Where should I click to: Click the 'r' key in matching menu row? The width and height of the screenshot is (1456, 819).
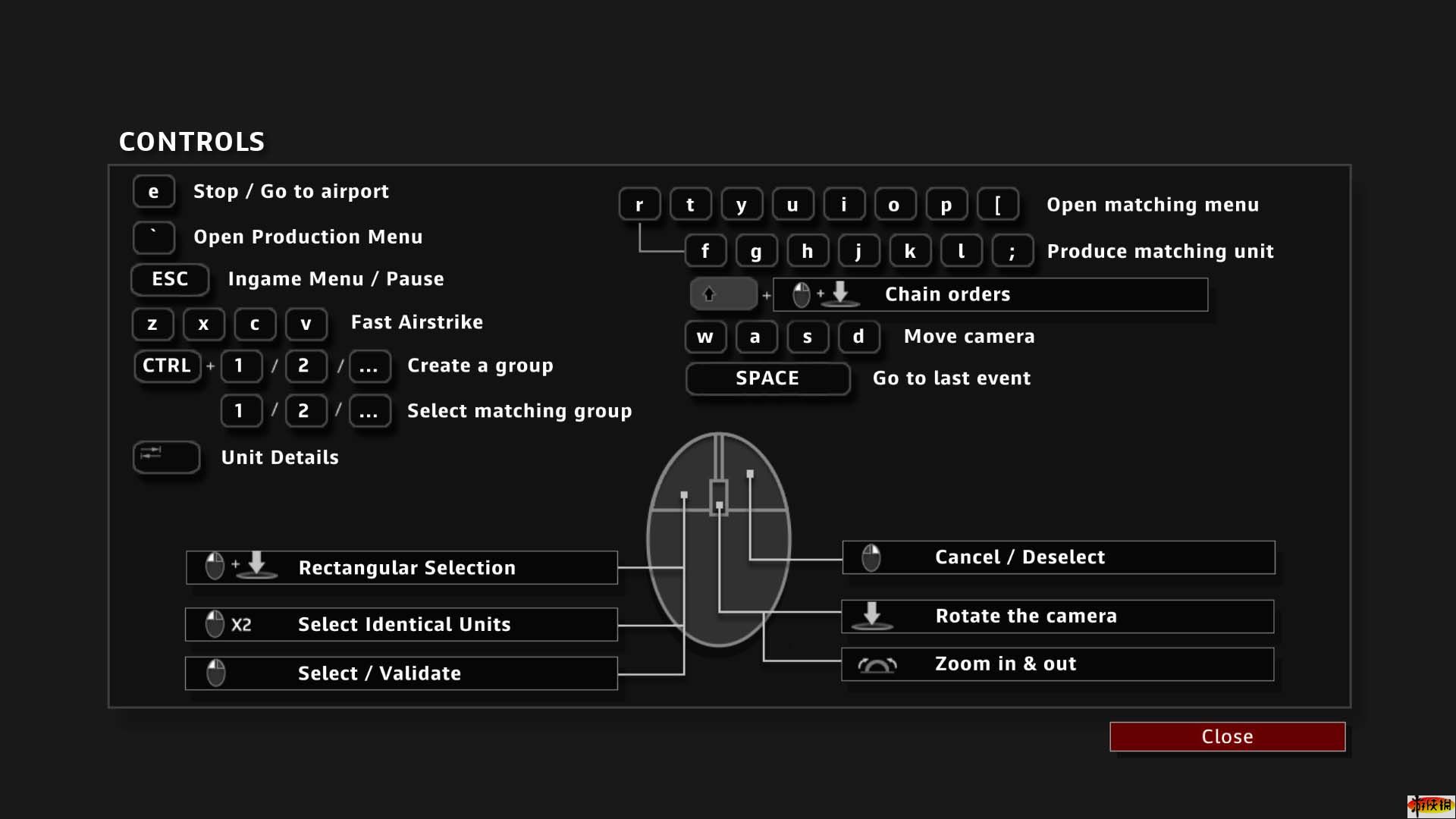click(639, 205)
